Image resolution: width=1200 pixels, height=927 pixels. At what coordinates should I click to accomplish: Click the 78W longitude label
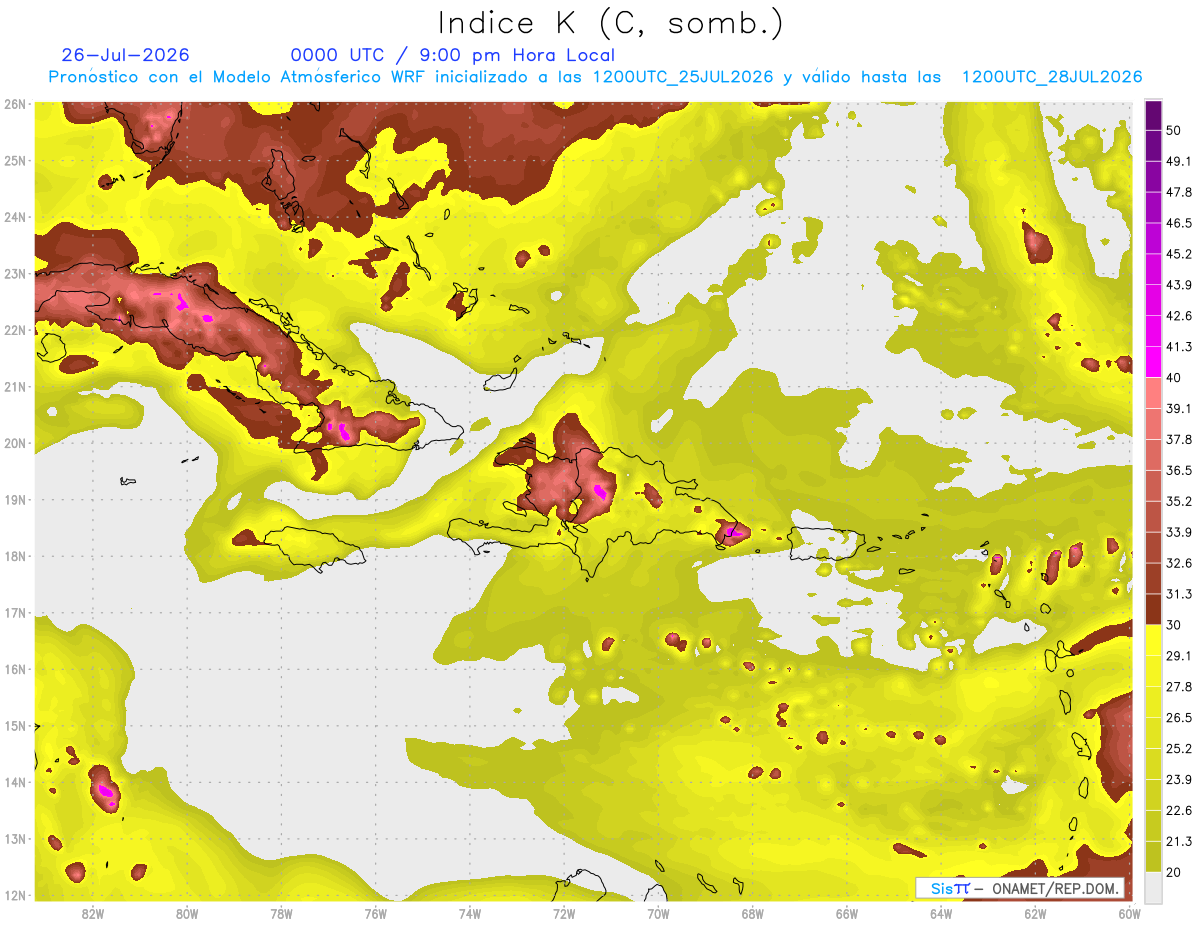point(281,913)
